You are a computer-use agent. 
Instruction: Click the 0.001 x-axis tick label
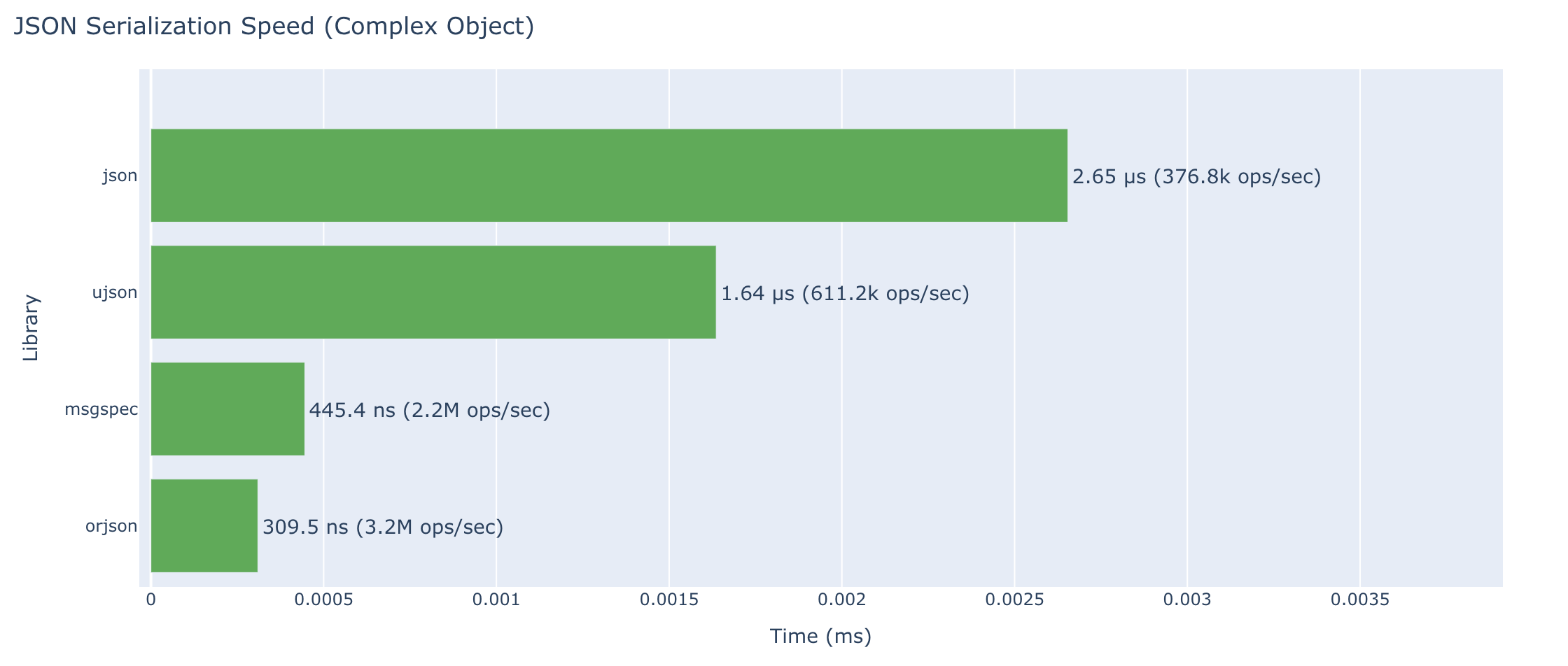pos(496,600)
